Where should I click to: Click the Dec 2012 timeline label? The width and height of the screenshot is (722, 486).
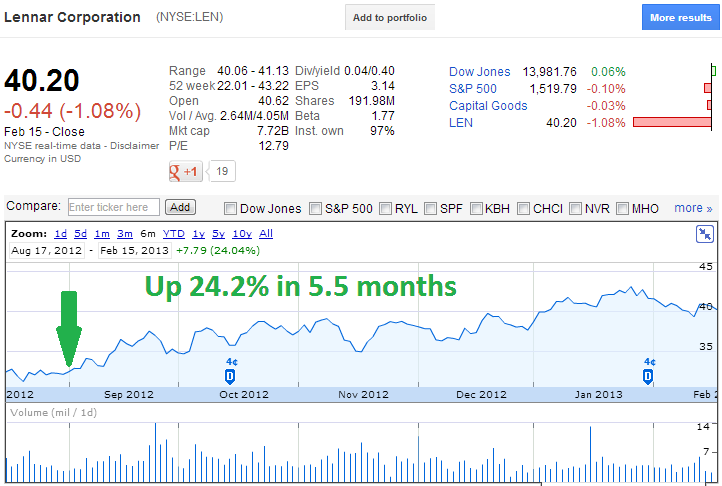[481, 395]
